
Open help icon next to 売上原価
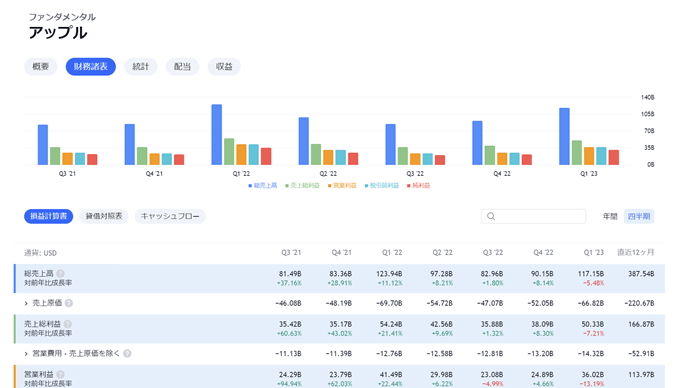69,303
